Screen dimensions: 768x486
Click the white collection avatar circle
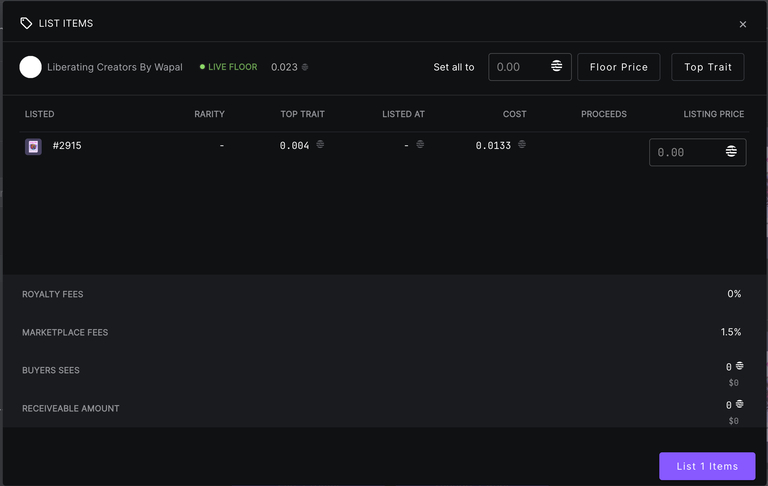tap(31, 67)
